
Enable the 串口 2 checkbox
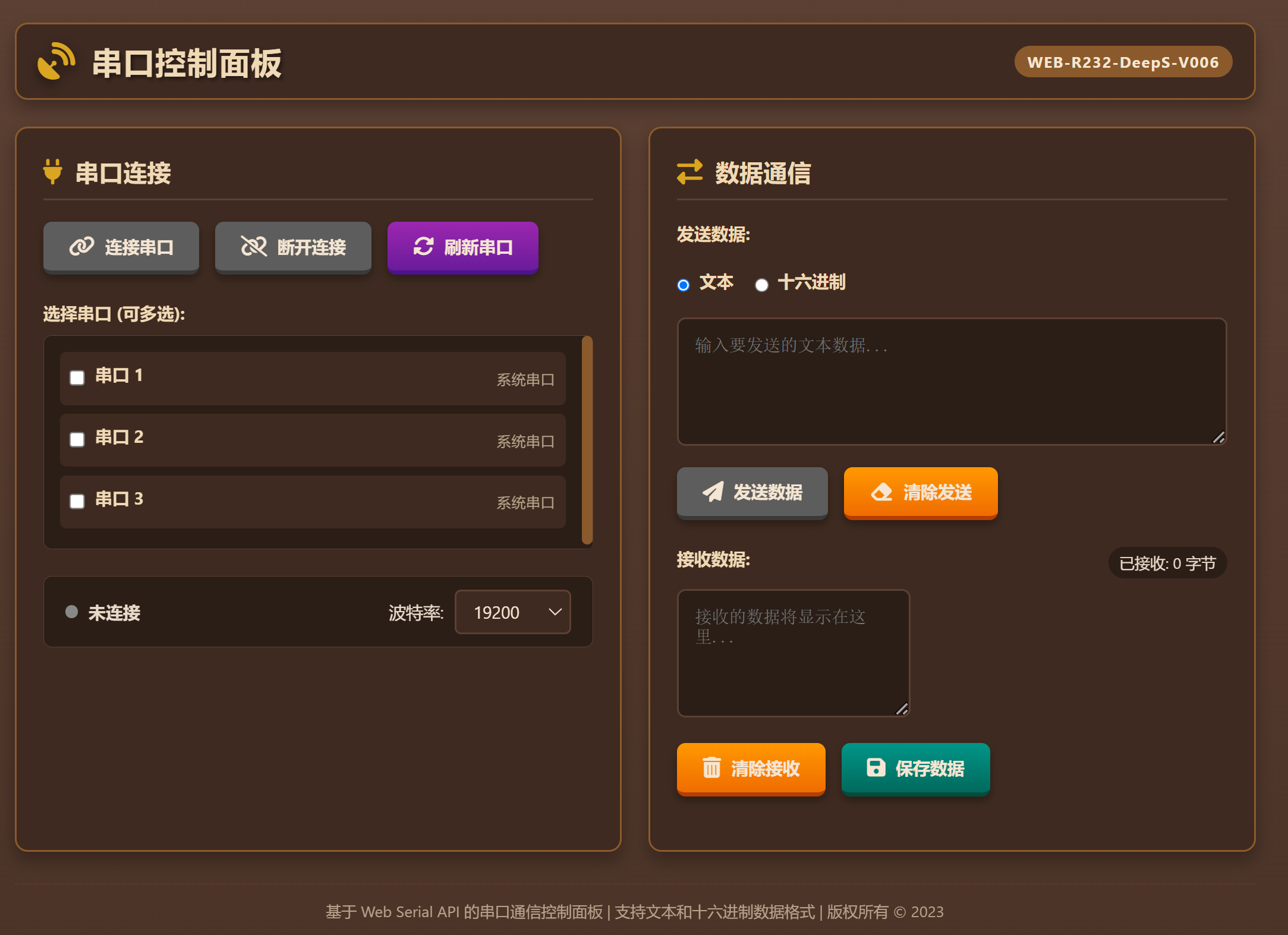pyautogui.click(x=77, y=439)
